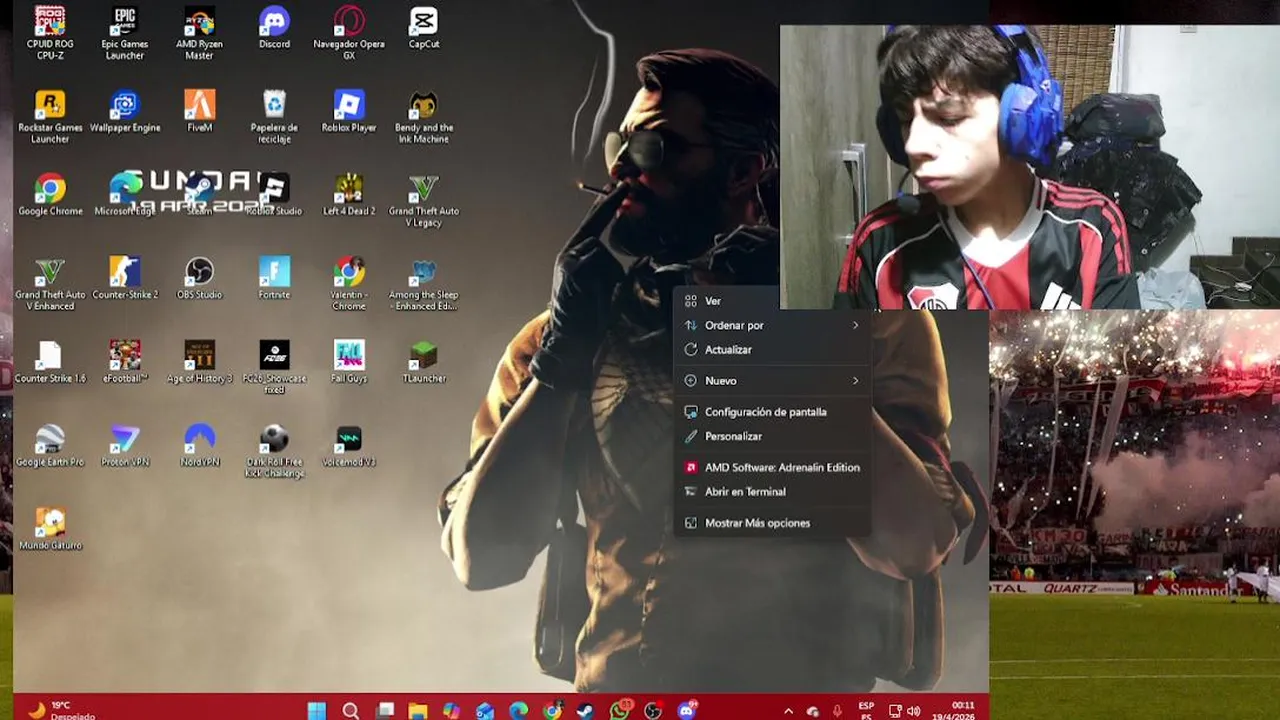
Task: Click Actualizar to refresh the desktop
Action: click(771, 350)
